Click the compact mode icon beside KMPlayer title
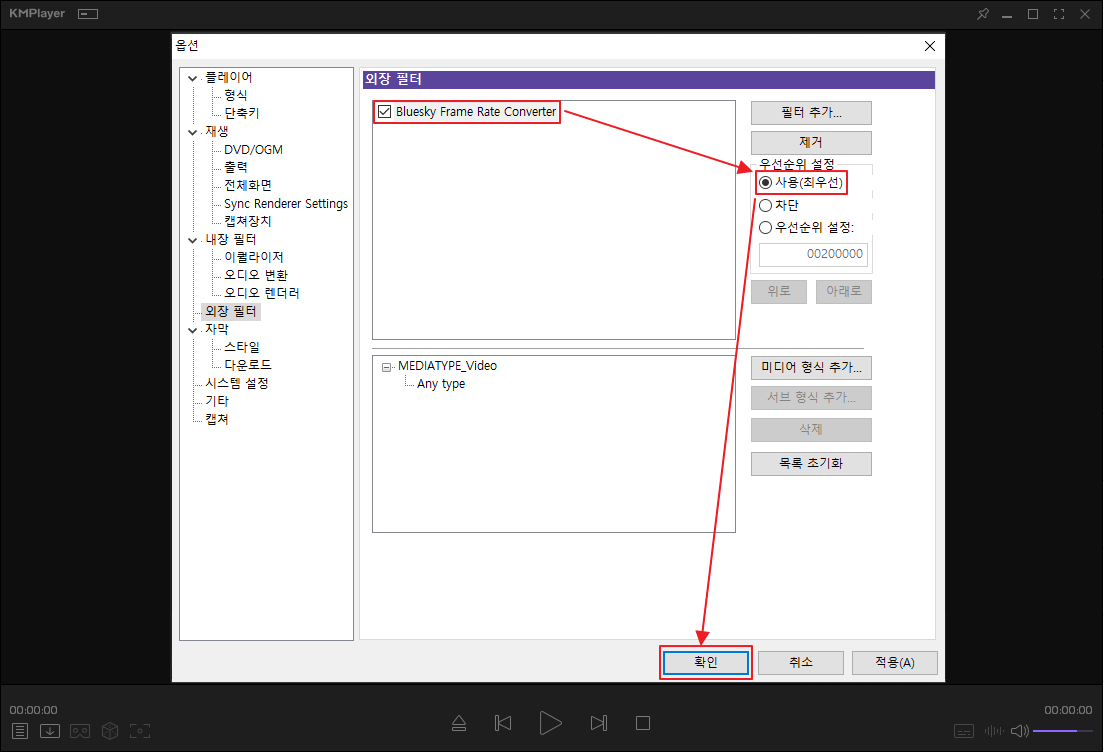 tap(88, 14)
